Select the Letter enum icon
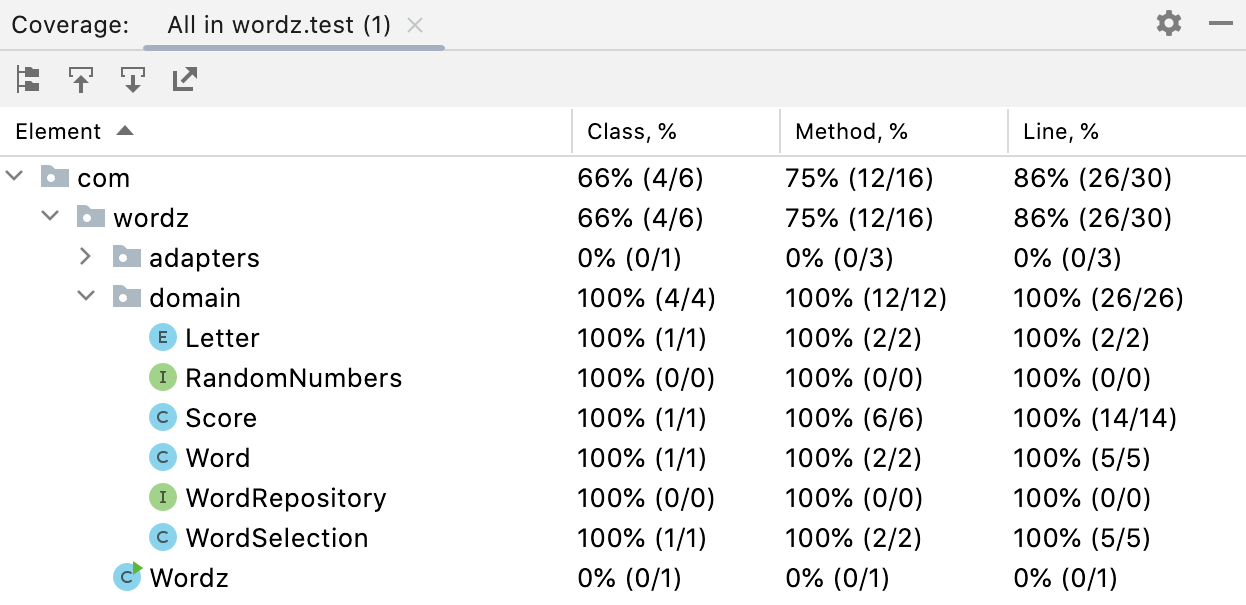The height and width of the screenshot is (605, 1246). [162, 338]
